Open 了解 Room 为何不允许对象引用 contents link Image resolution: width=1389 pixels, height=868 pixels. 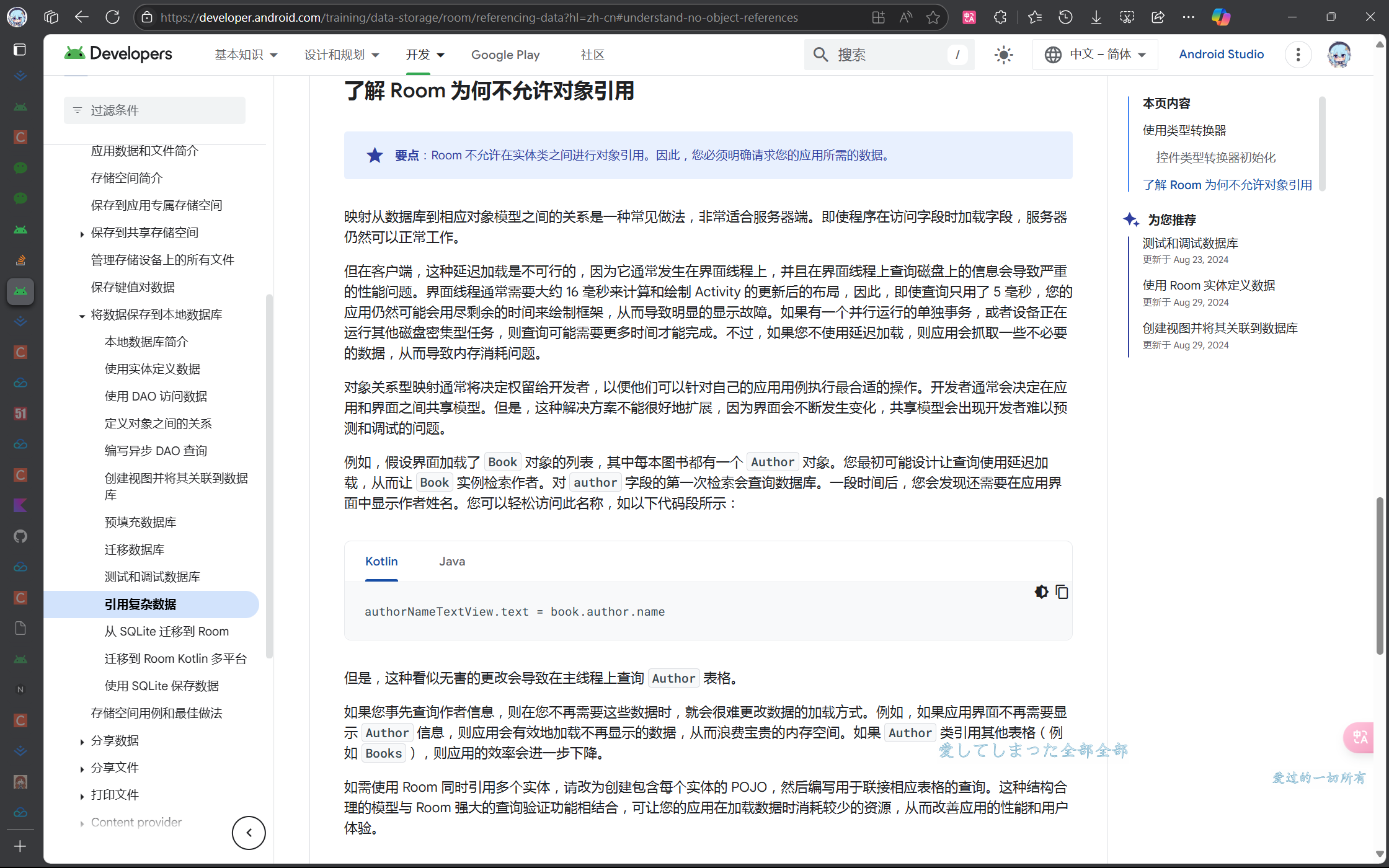[x=1227, y=185]
